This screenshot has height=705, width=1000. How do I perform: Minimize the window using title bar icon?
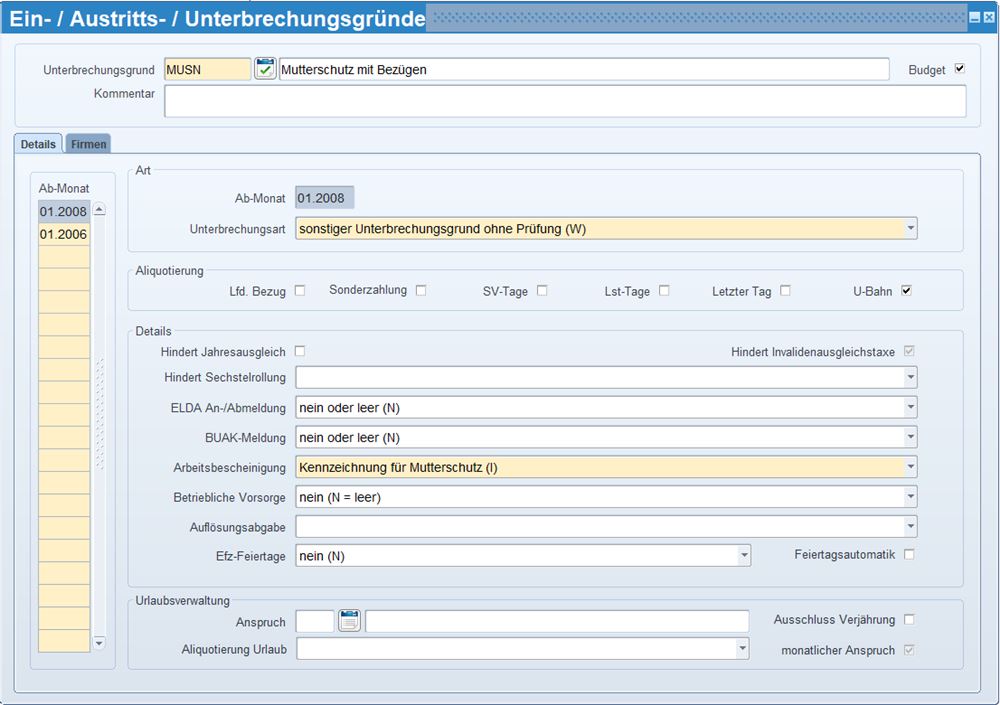975,18
